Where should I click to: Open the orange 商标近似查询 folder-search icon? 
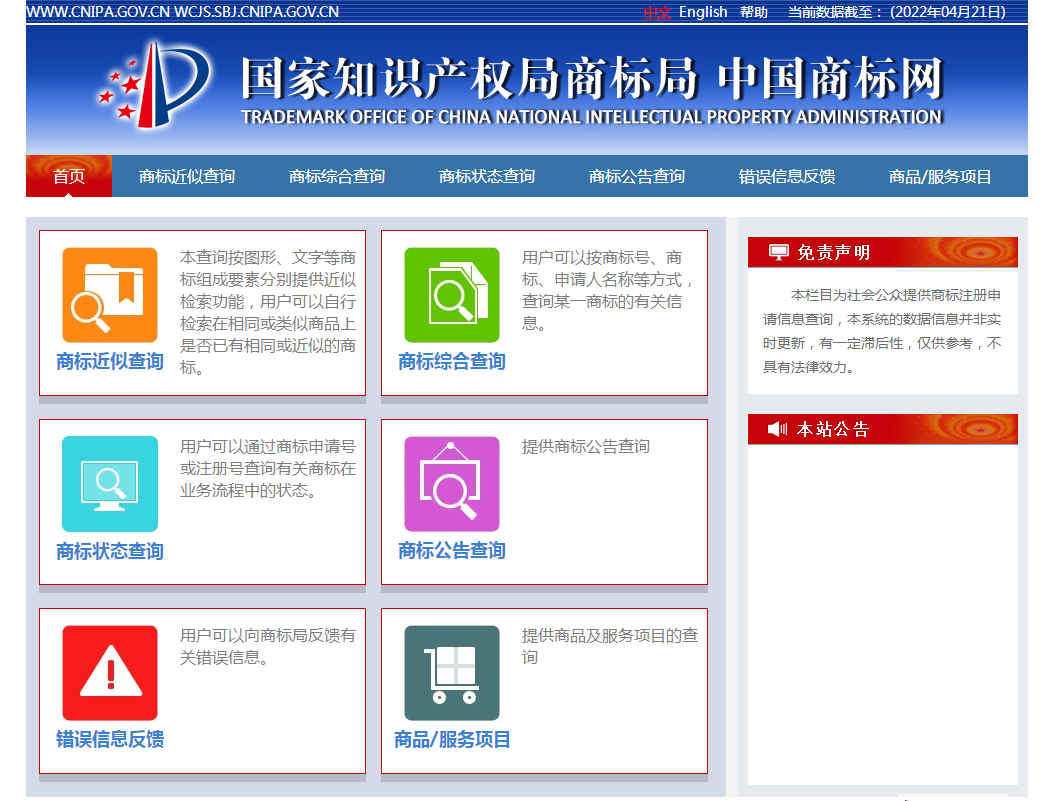(110, 295)
